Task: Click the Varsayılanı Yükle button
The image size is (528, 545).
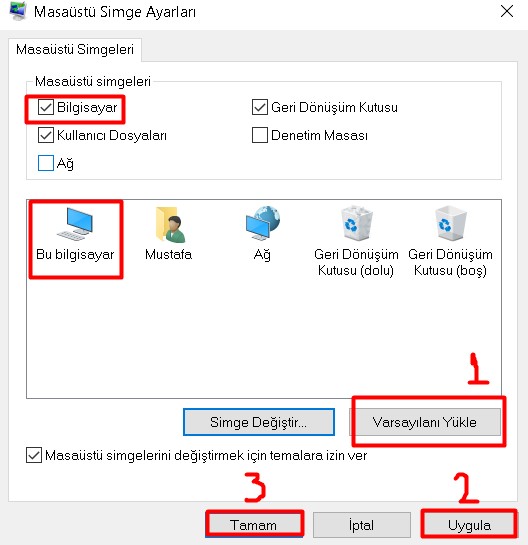Action: tap(424, 422)
